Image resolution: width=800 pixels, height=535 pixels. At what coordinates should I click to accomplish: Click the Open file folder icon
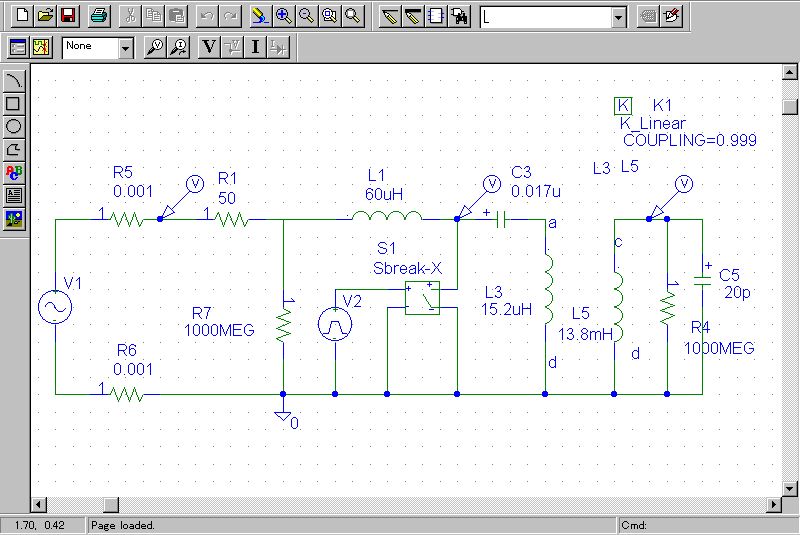pyautogui.click(x=45, y=16)
